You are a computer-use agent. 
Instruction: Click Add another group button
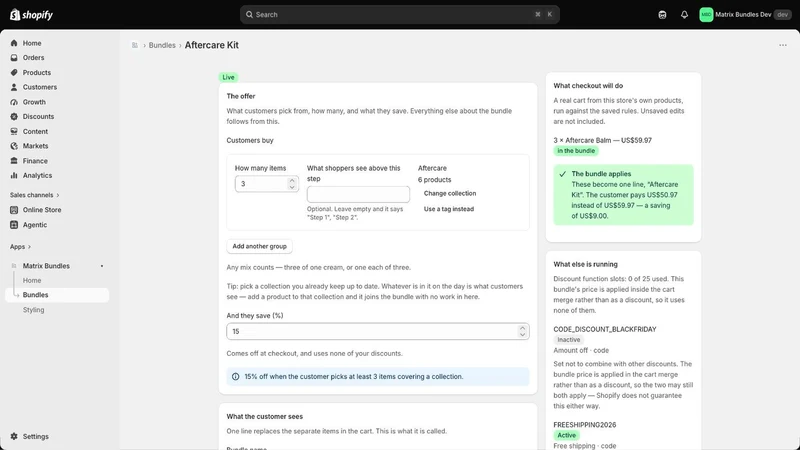[x=259, y=246]
